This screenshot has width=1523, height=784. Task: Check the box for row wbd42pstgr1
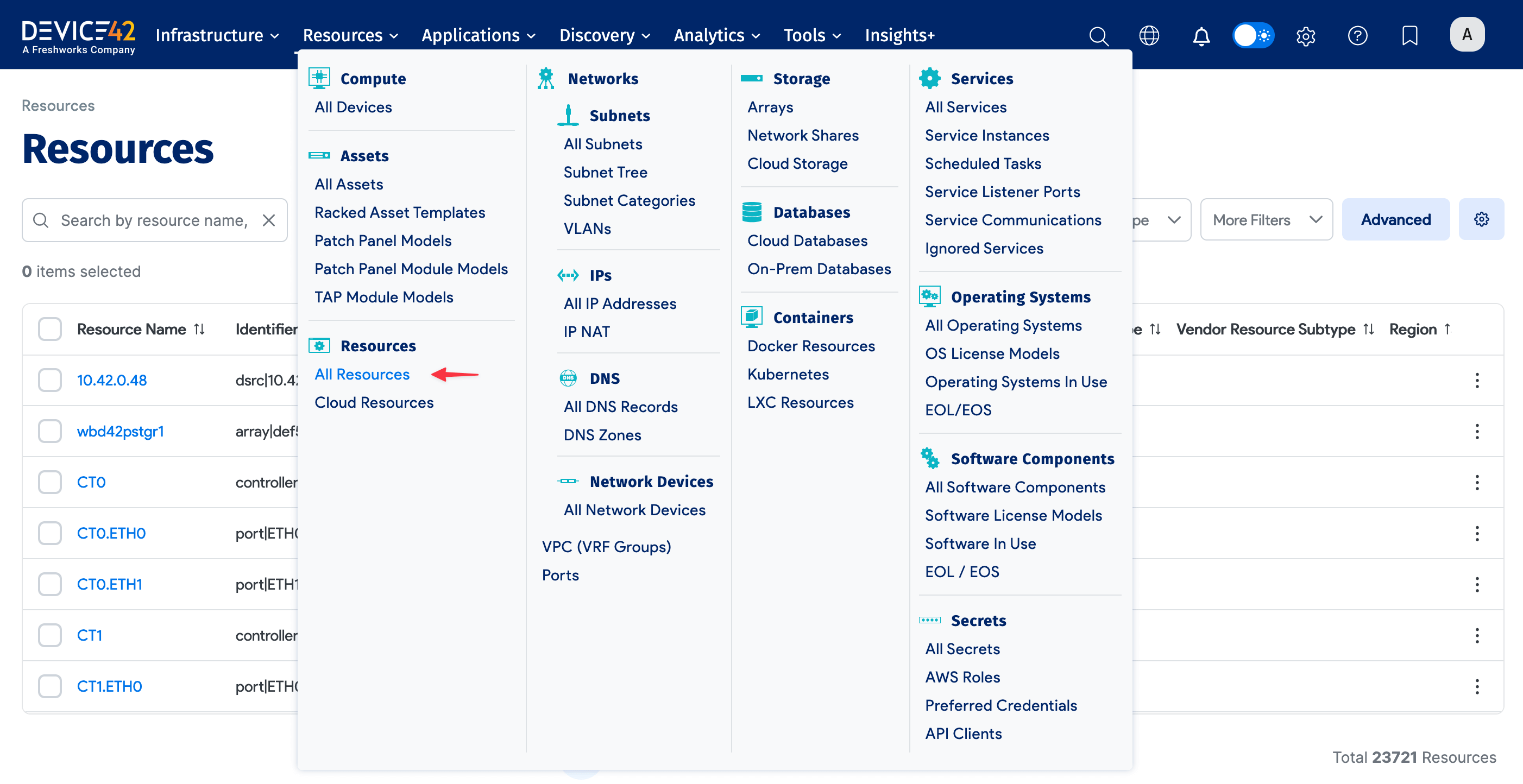[49, 431]
